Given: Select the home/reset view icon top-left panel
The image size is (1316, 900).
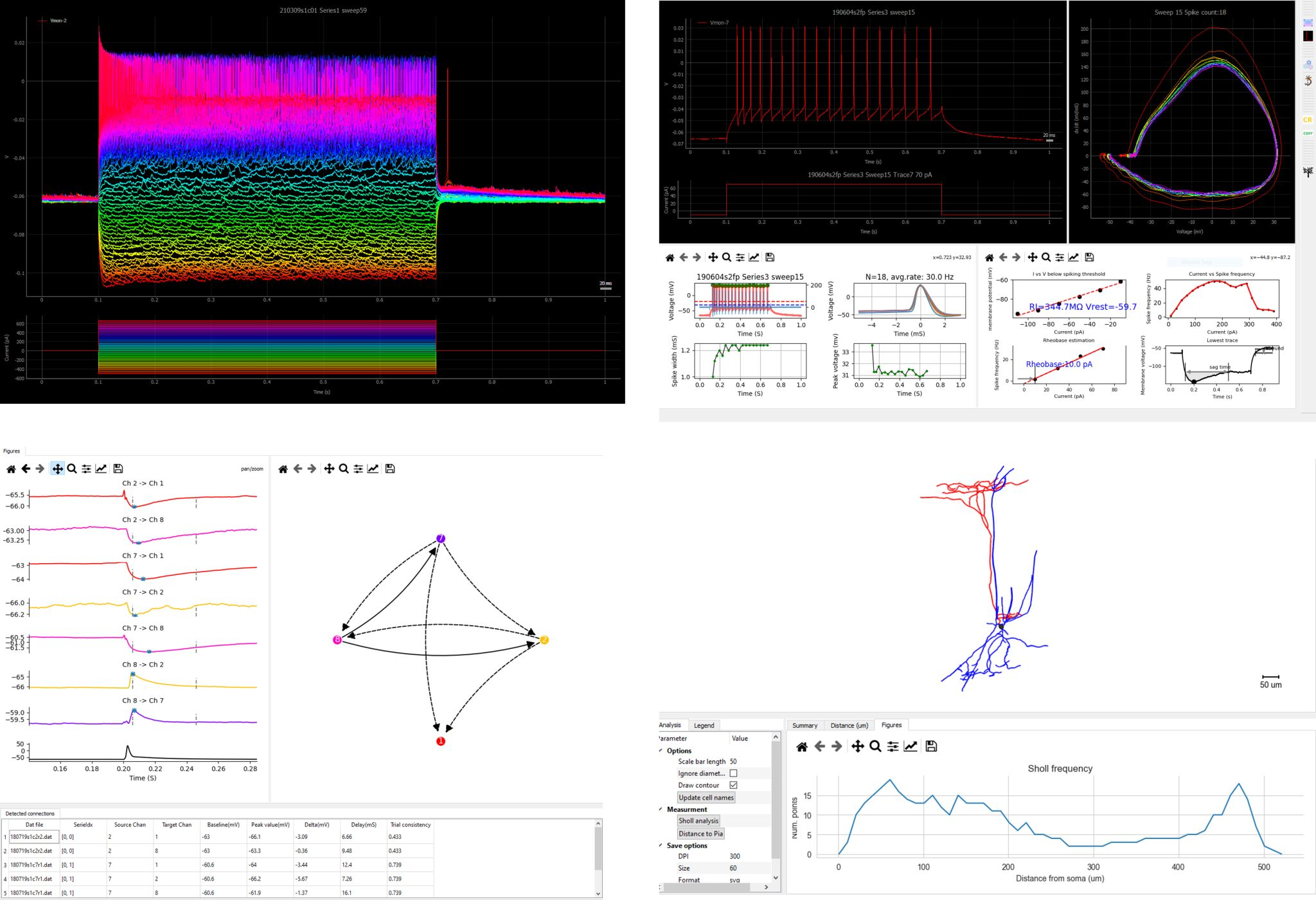Looking at the screenshot, I should pyautogui.click(x=10, y=468).
